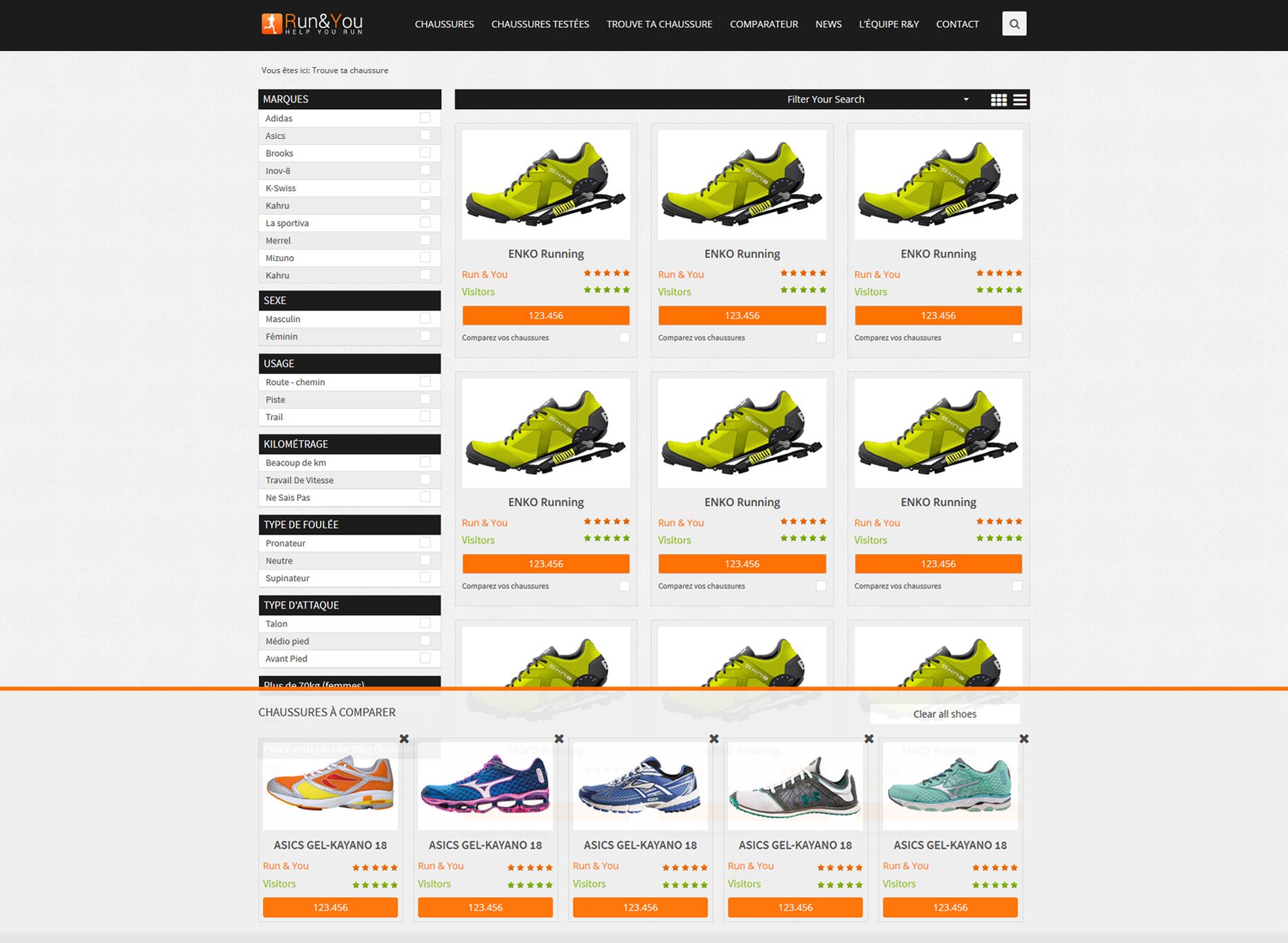Remove the blue-white shoe from comparison

(714, 738)
